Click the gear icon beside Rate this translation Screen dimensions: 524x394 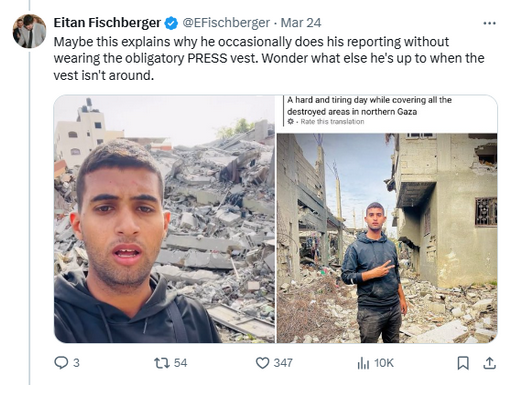click(x=290, y=122)
